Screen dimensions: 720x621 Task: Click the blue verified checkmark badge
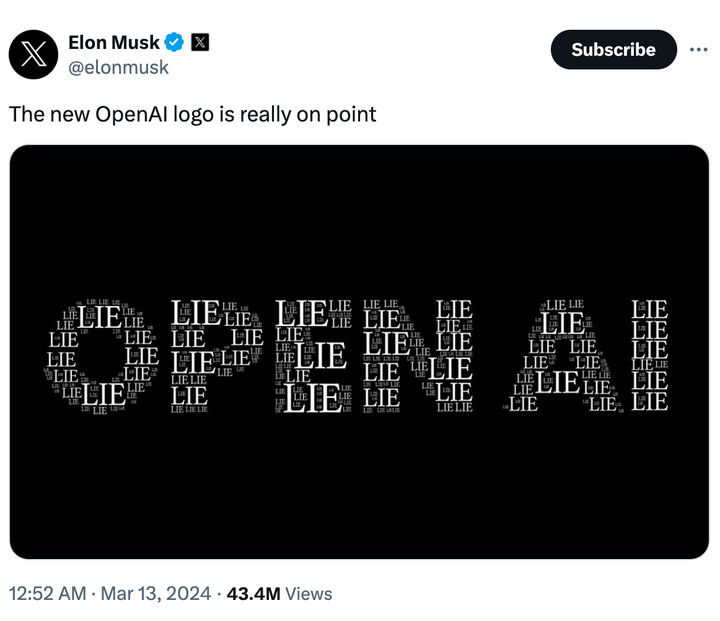coord(174,42)
